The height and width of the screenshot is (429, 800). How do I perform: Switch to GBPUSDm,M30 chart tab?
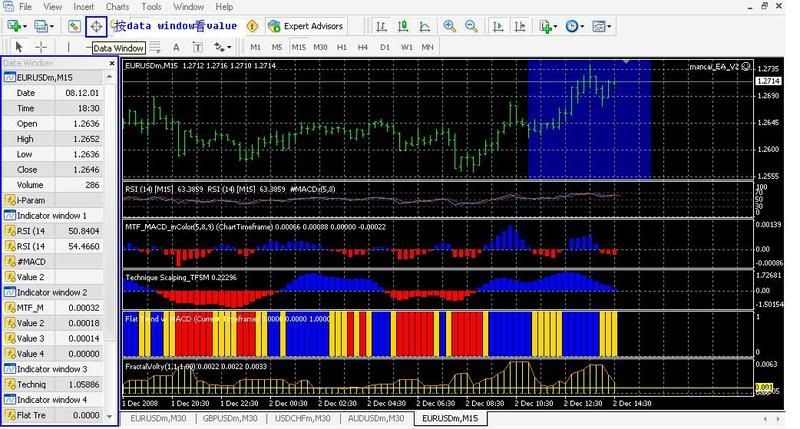coord(230,418)
